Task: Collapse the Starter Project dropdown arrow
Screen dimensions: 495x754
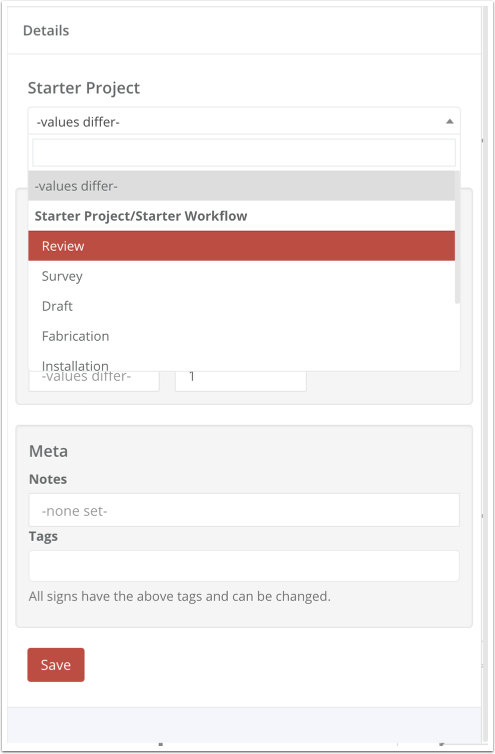Action: (449, 122)
